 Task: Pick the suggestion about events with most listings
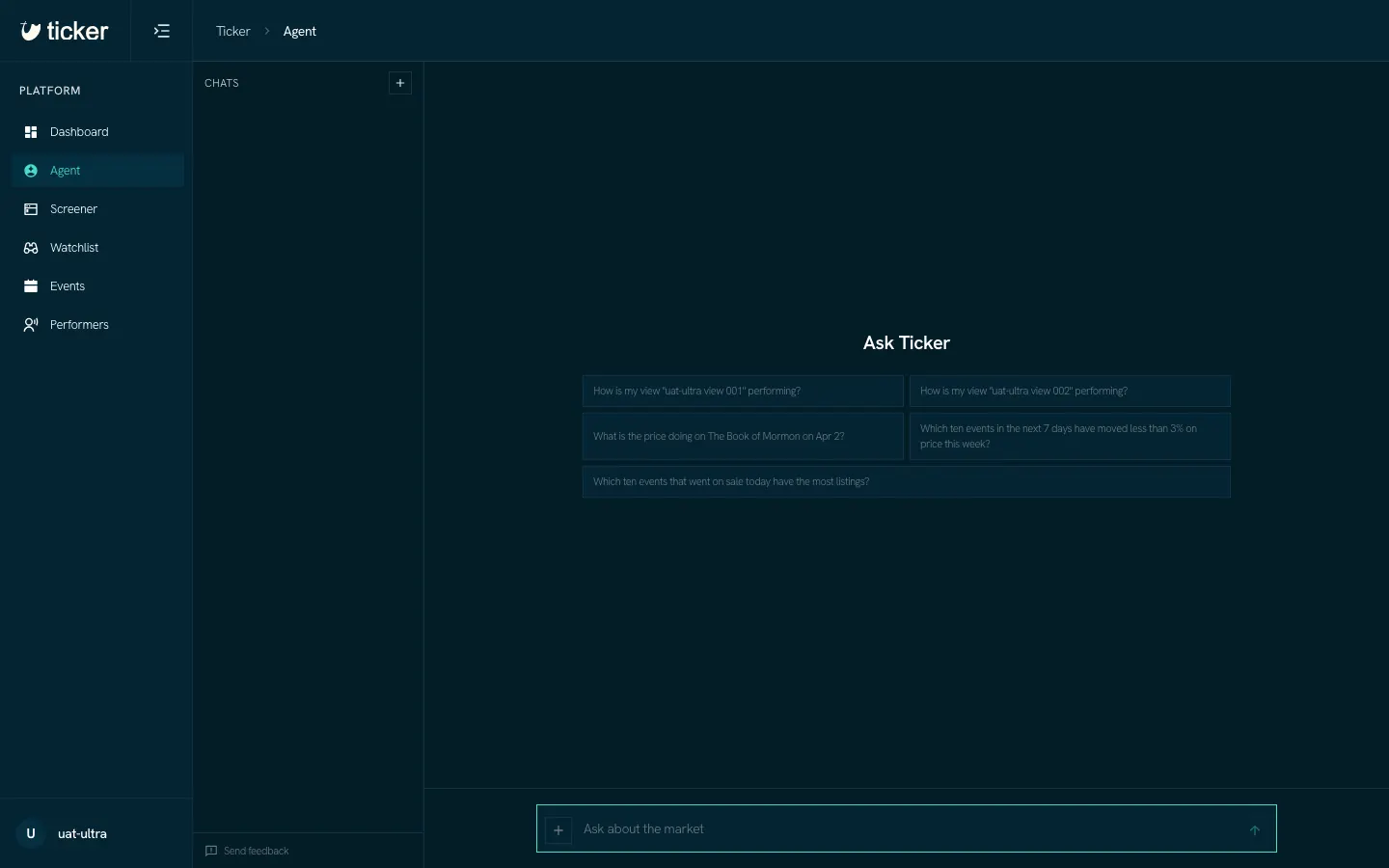(x=907, y=481)
